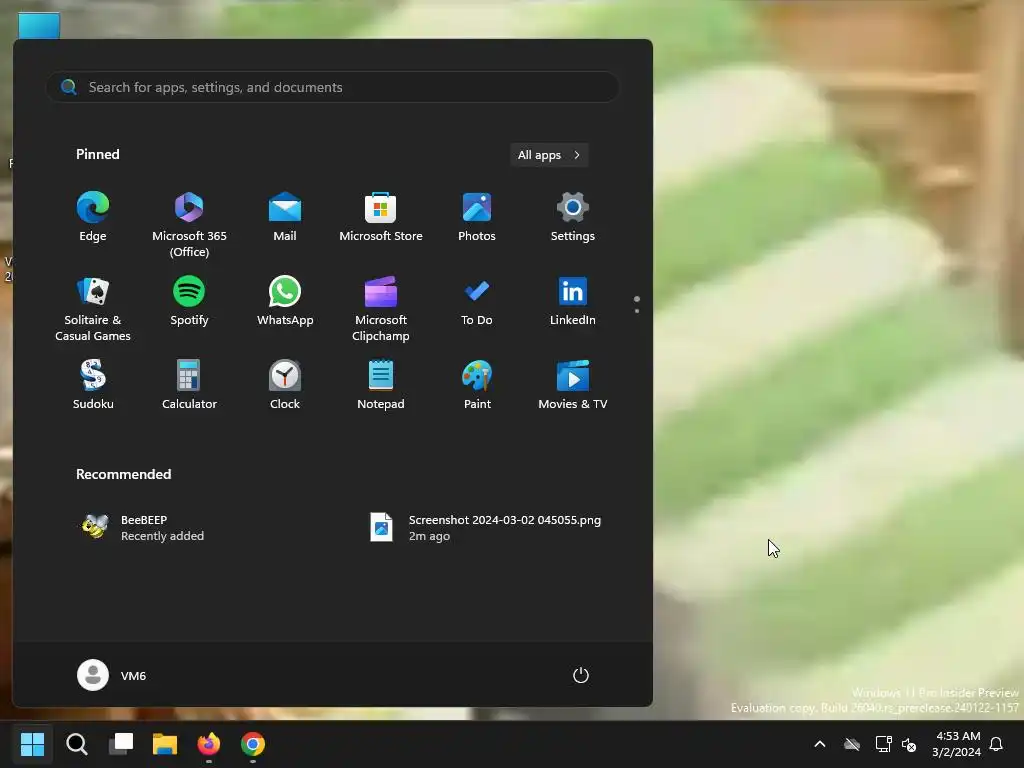Click the OneDrive cloud tray icon
The width and height of the screenshot is (1024, 768).
(852, 744)
